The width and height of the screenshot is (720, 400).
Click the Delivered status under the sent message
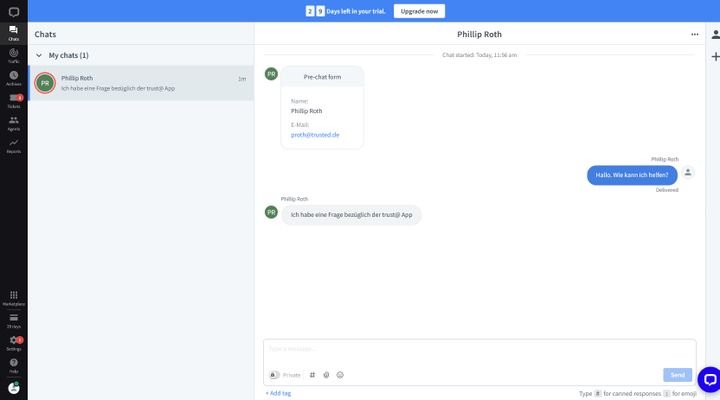(x=667, y=190)
